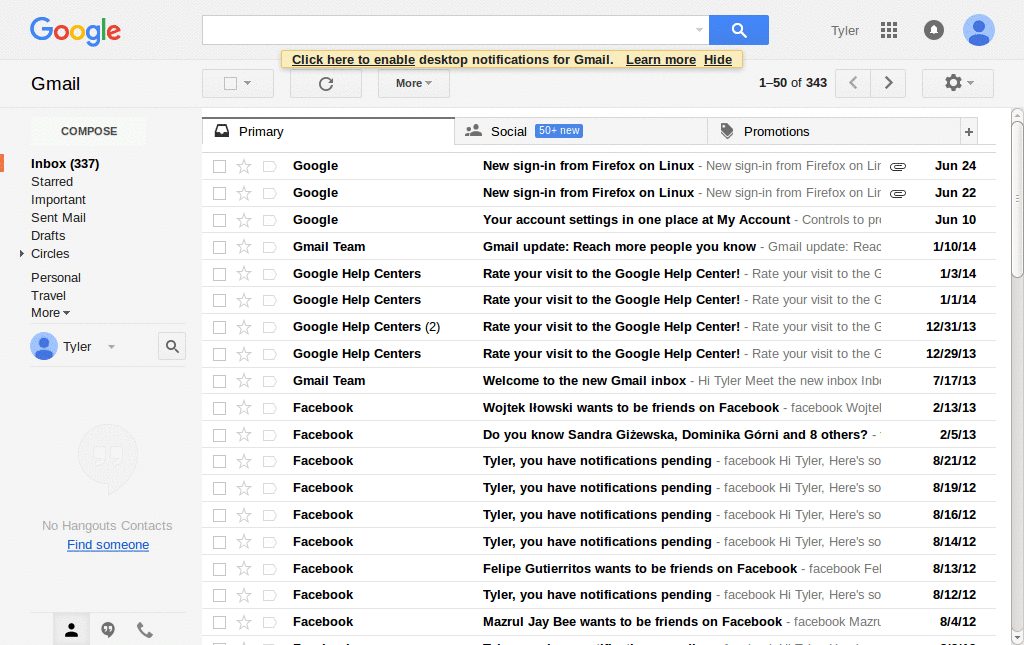Open the notifications bell icon
This screenshot has width=1024, height=645.
933,30
